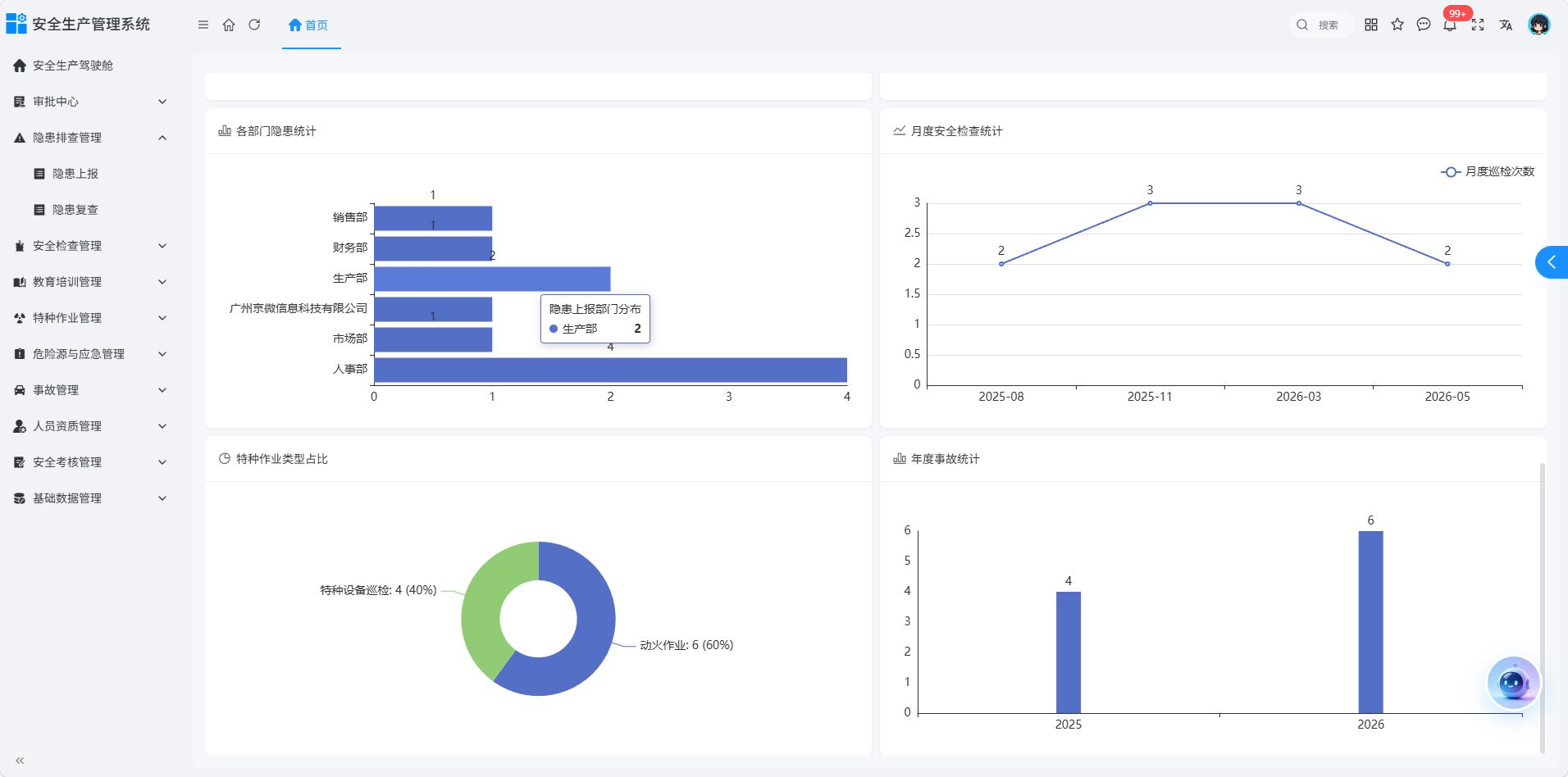
Task: Expand the 安全检查管理 menu
Action: pos(90,246)
